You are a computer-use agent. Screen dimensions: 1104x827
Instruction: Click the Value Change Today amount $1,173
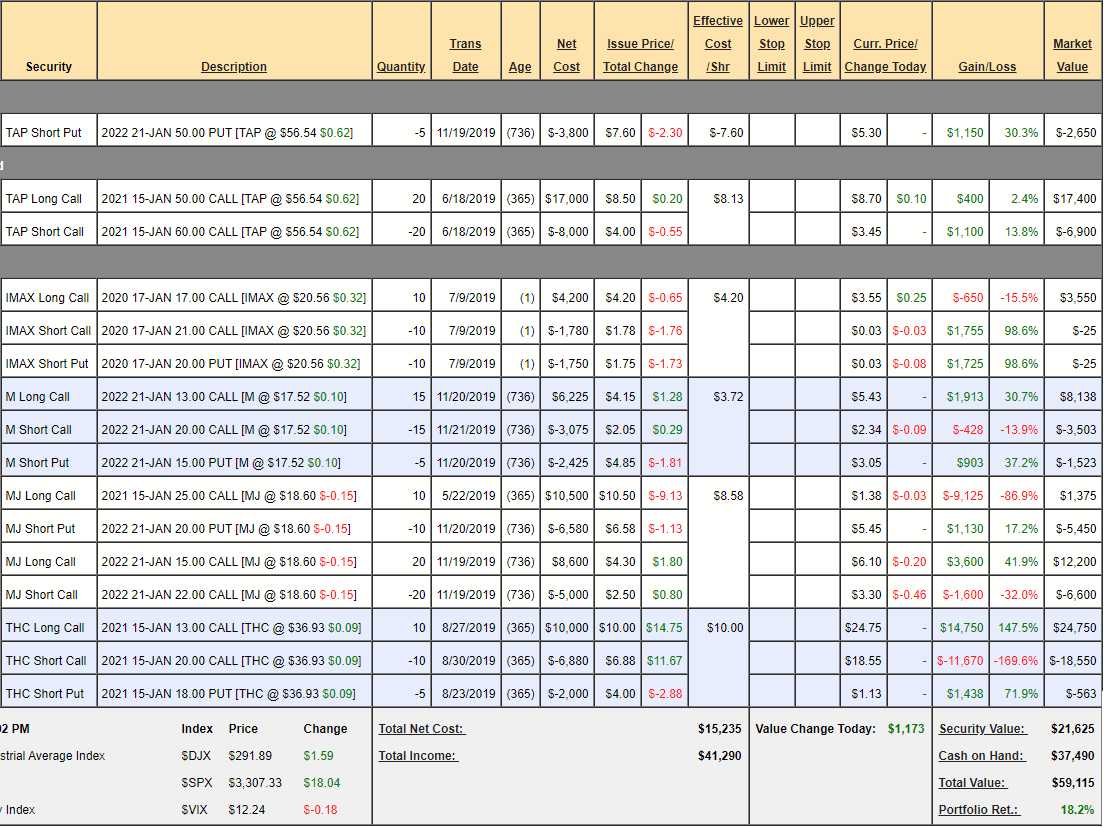tap(906, 729)
